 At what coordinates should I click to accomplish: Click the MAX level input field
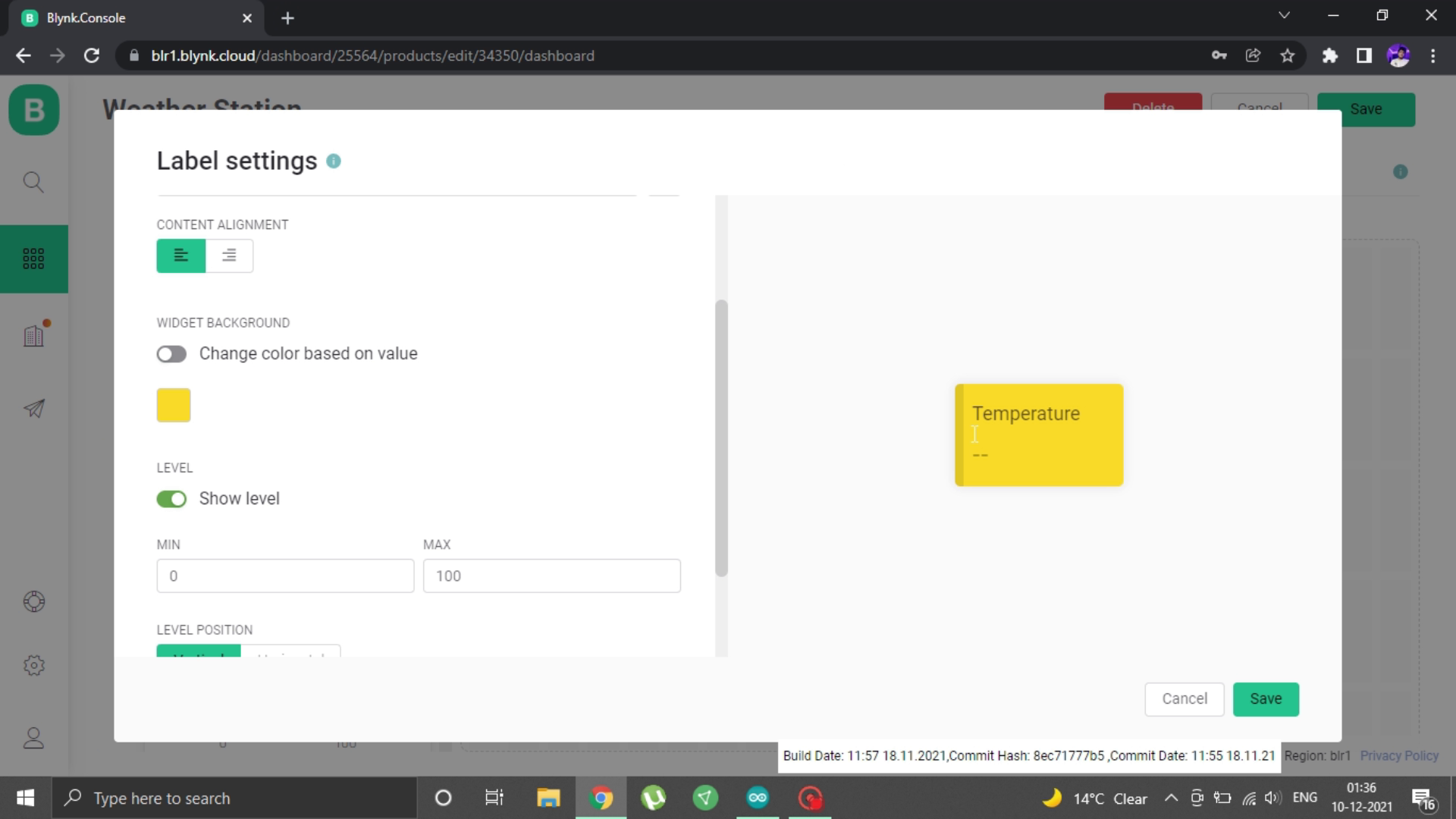[551, 576]
